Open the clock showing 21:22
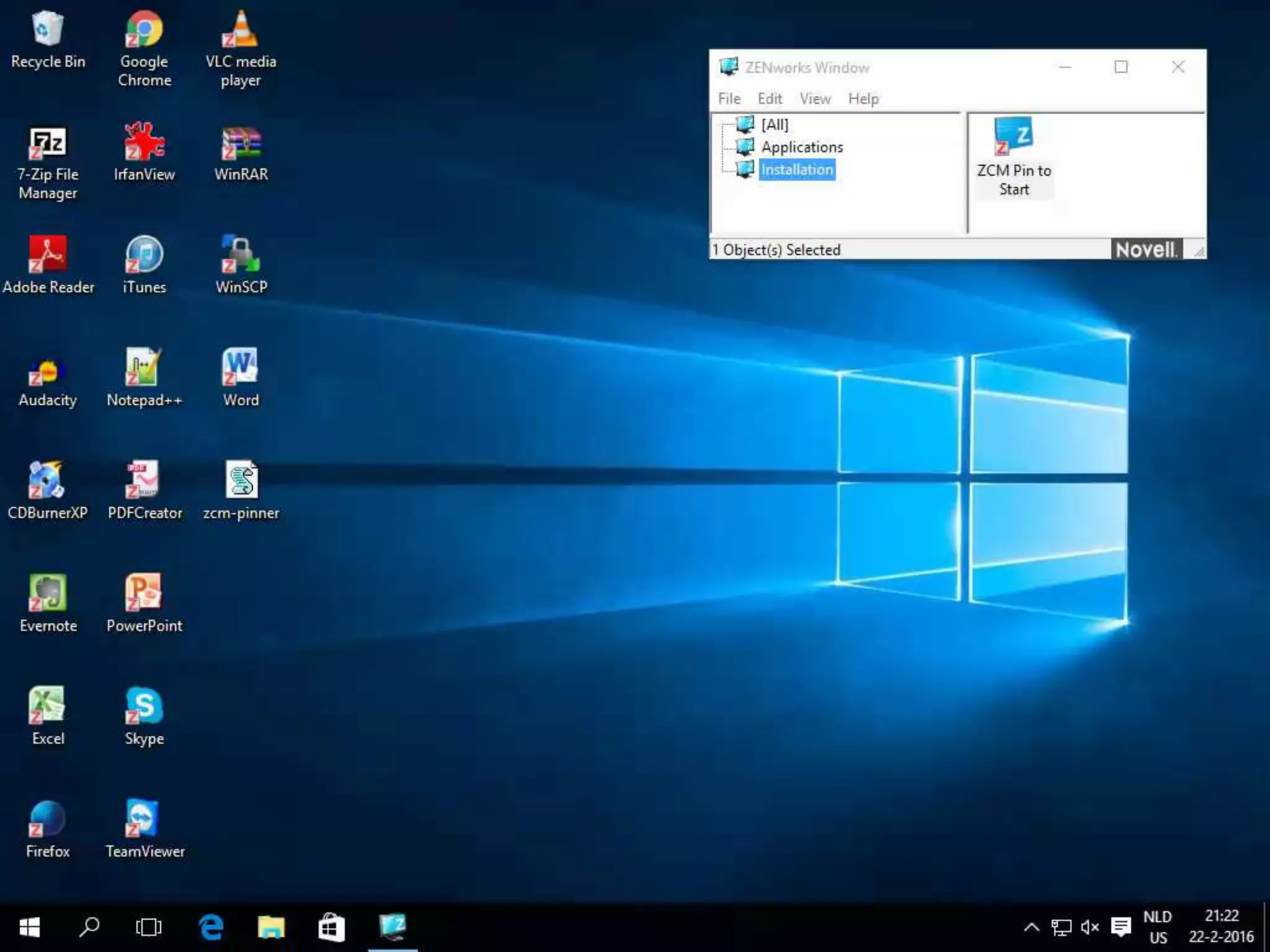 coord(1221,927)
